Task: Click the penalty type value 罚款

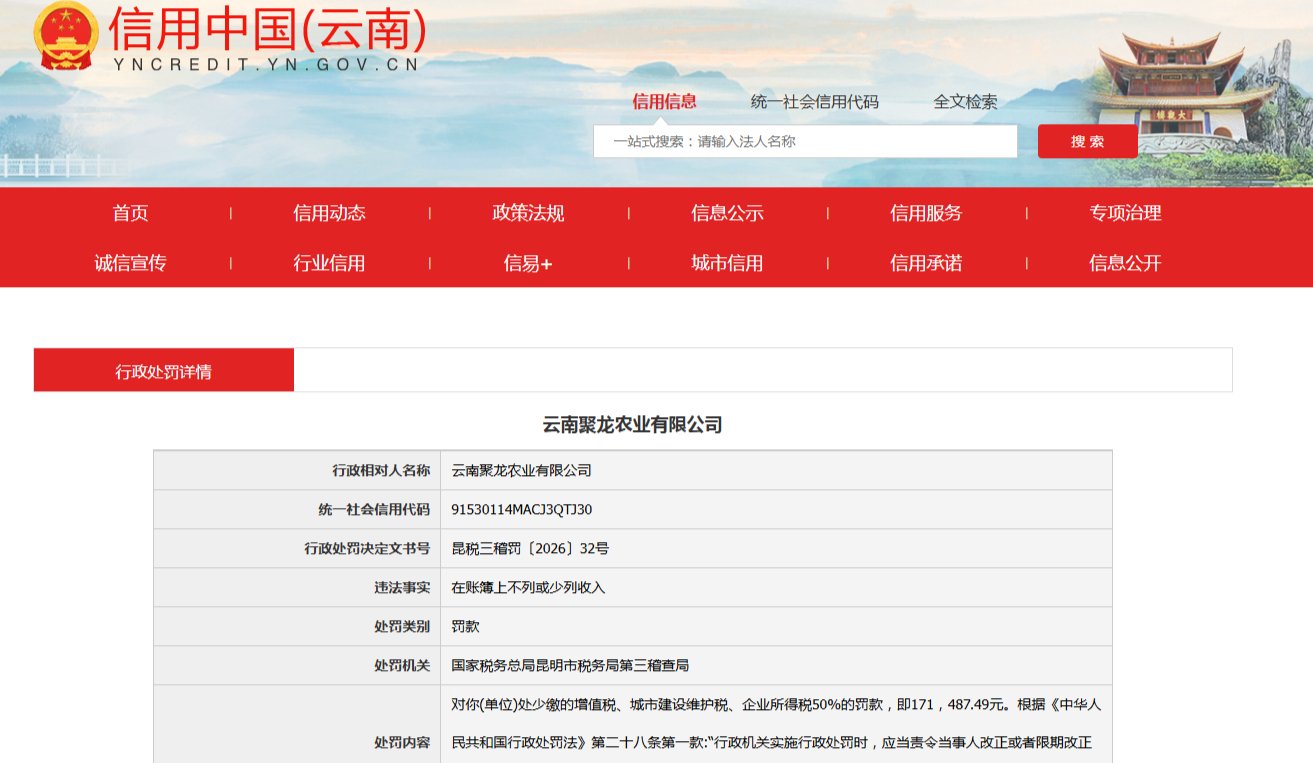Action: [465, 626]
